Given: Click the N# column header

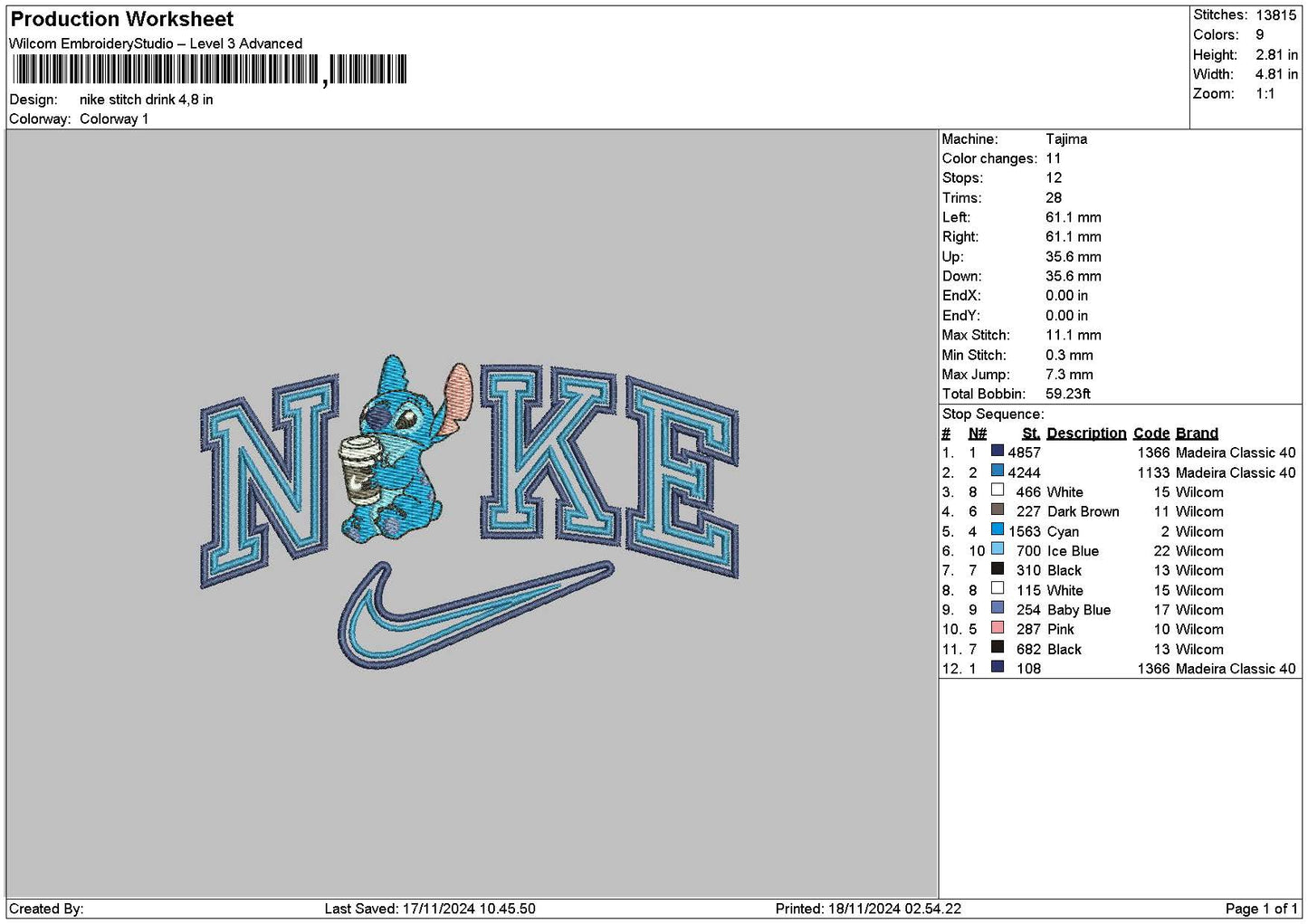Looking at the screenshot, I should (x=978, y=433).
